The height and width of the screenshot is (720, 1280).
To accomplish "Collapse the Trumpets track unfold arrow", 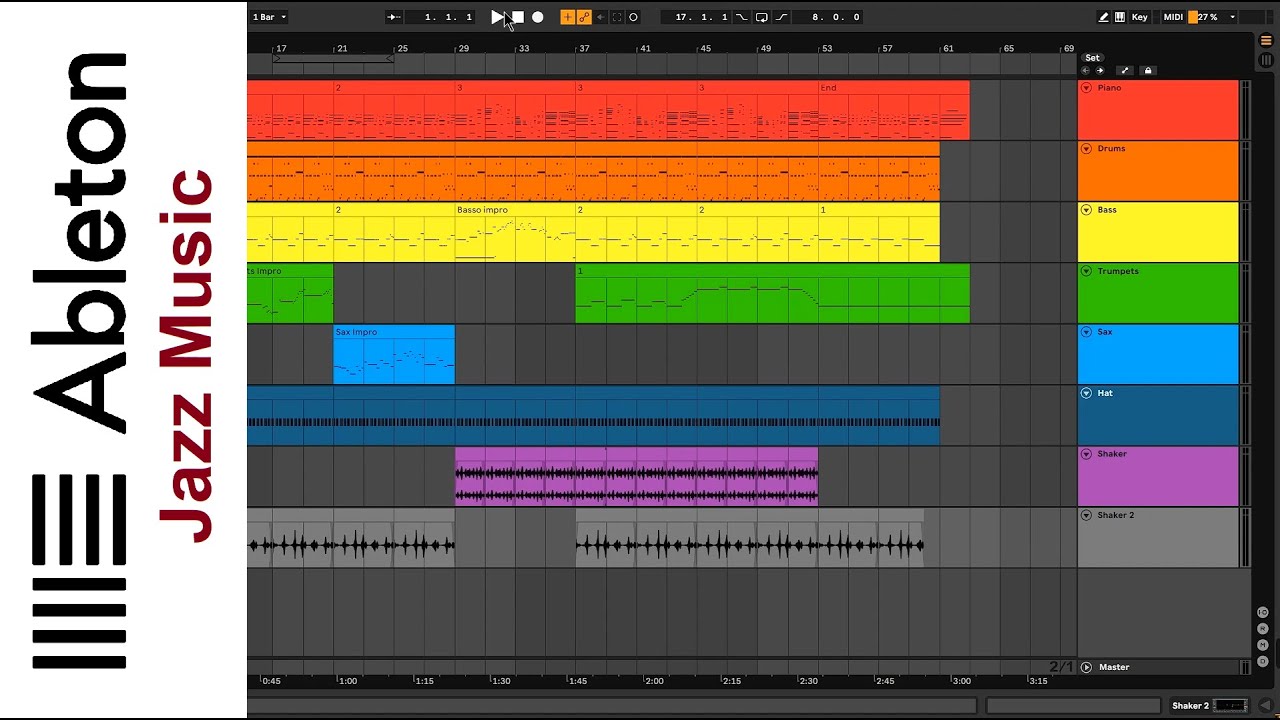I will pyautogui.click(x=1087, y=271).
